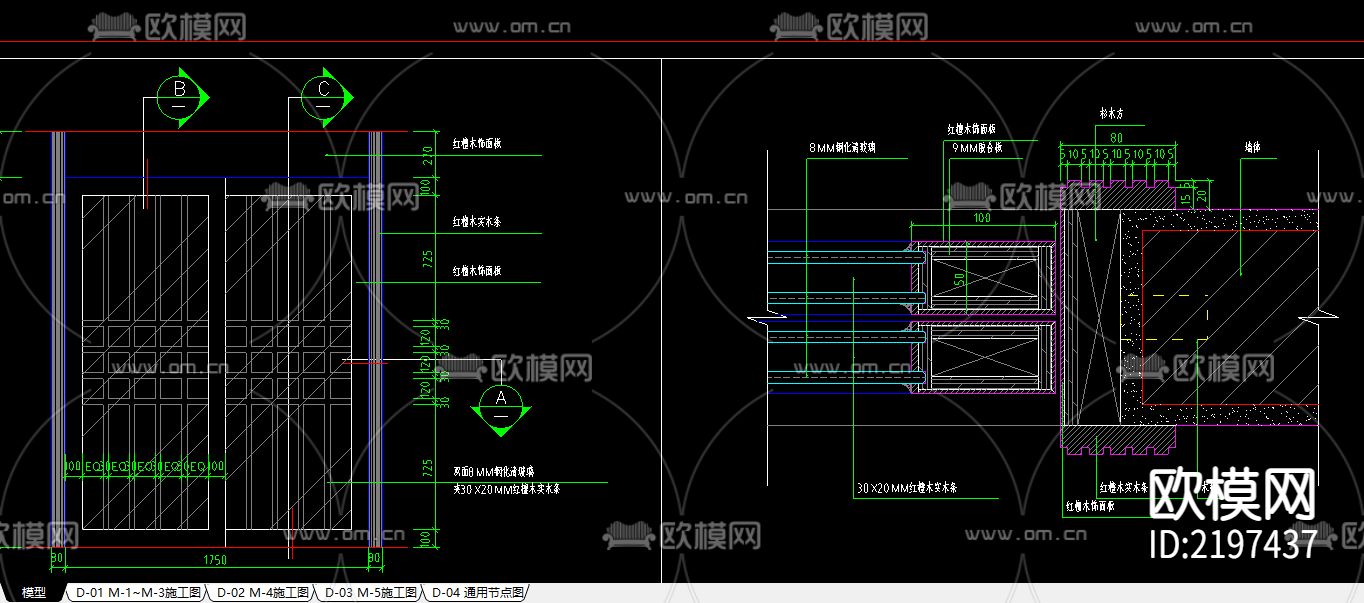This screenshot has width=1364, height=603.
Task: Open the D-03 M-5施工图 layout tab
Action: [370, 593]
